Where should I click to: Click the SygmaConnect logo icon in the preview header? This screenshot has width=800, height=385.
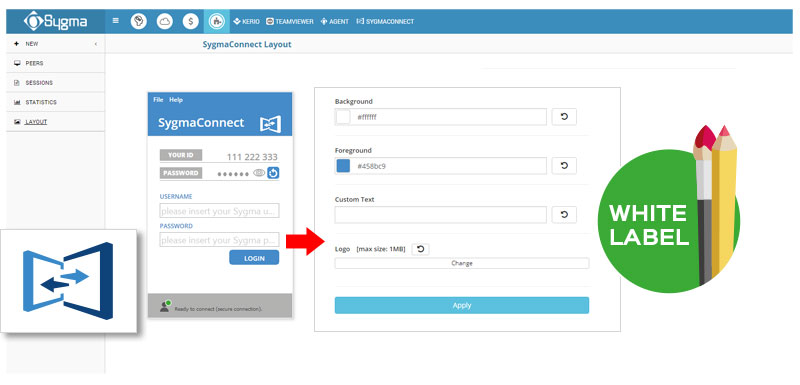click(x=270, y=124)
